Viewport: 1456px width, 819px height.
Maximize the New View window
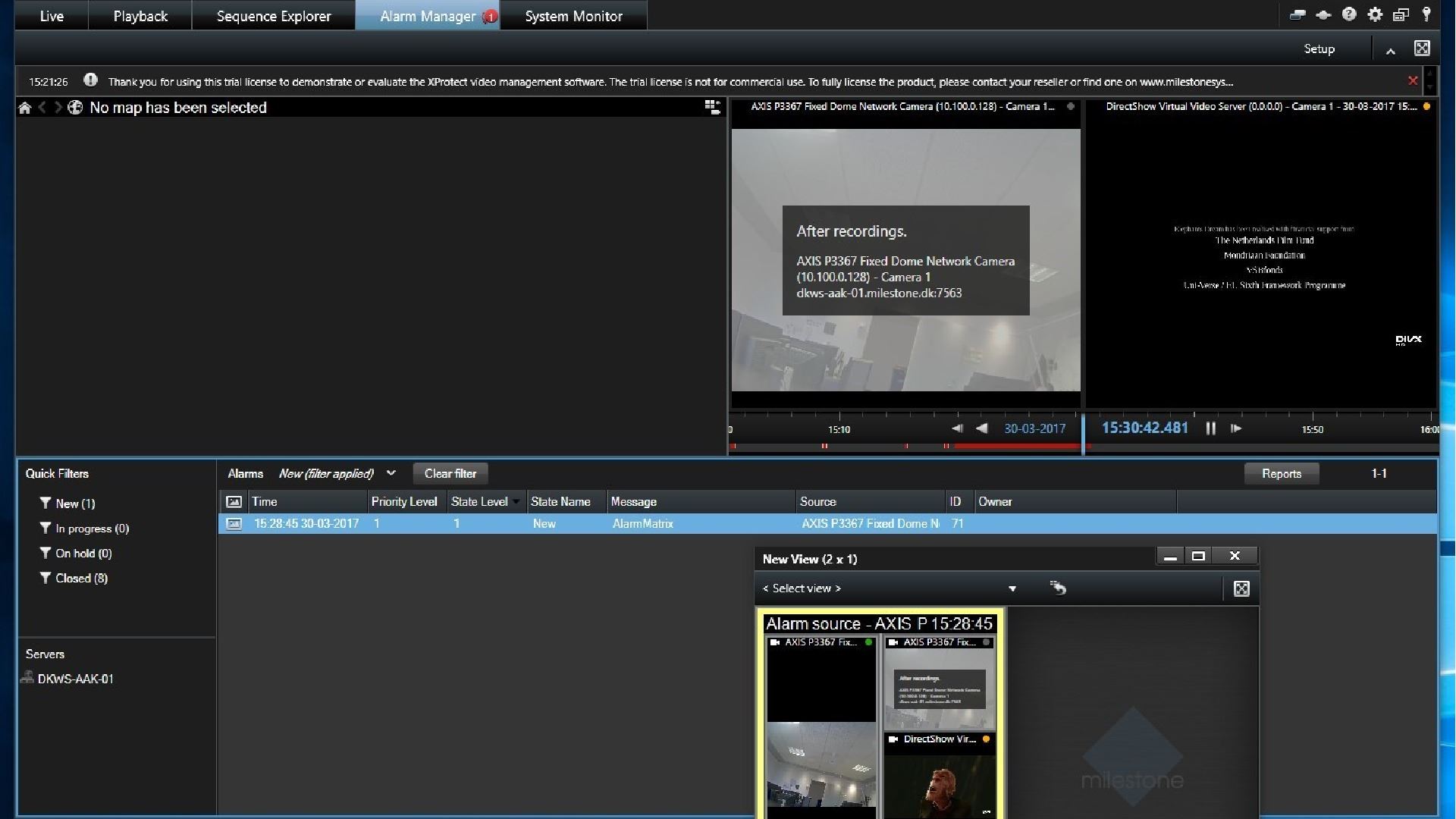[x=1198, y=557]
